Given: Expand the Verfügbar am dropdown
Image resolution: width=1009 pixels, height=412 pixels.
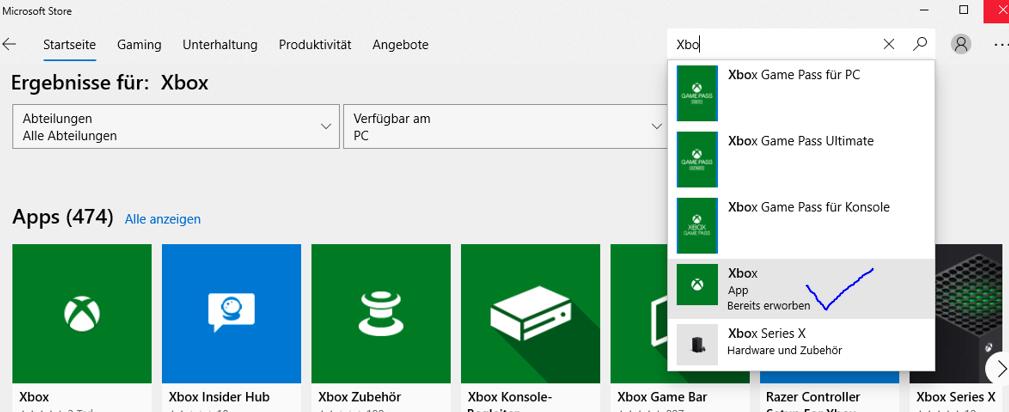Looking at the screenshot, I should click(506, 127).
